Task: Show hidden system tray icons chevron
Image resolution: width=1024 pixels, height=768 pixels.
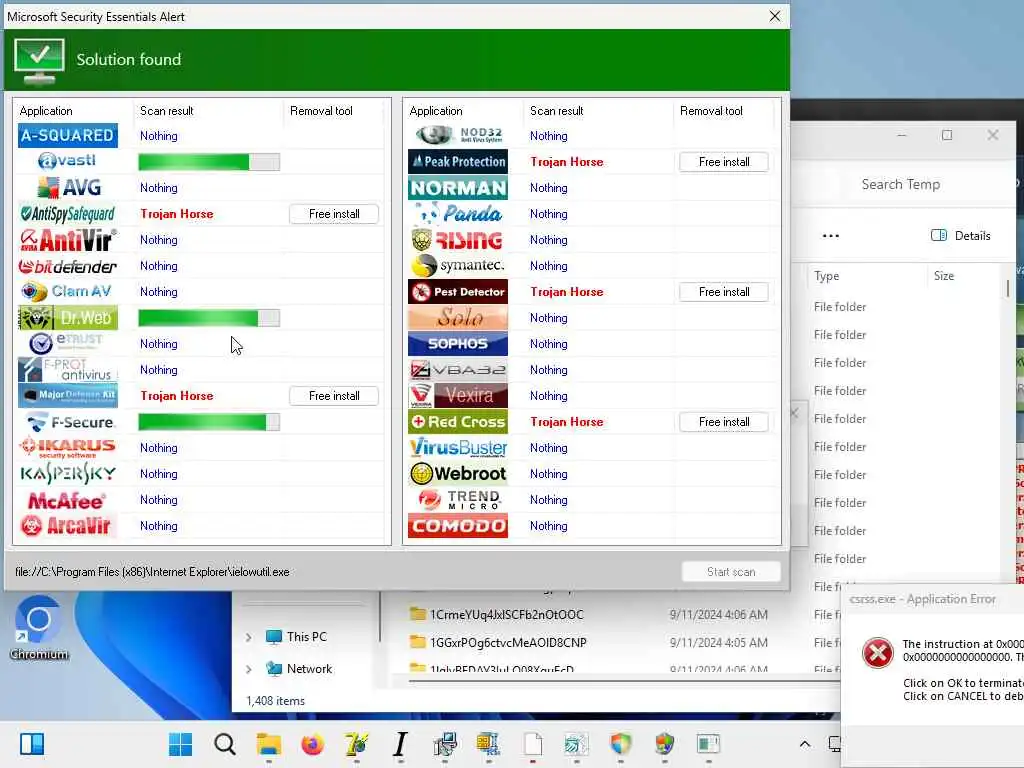Action: 805,744
